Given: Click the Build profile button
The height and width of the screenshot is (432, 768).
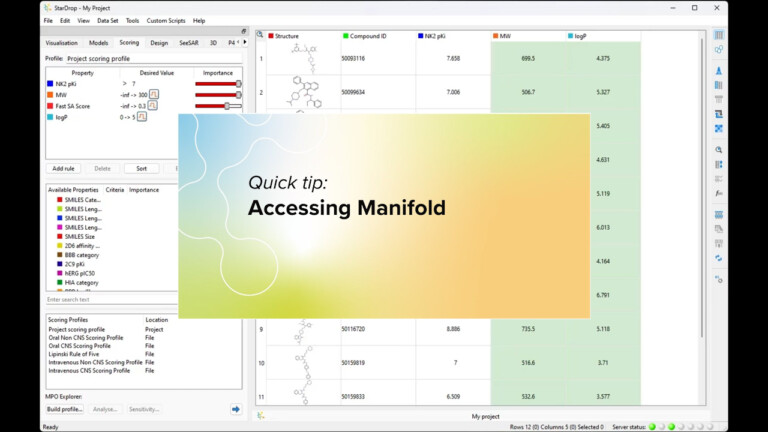Looking at the screenshot, I should [66, 409].
